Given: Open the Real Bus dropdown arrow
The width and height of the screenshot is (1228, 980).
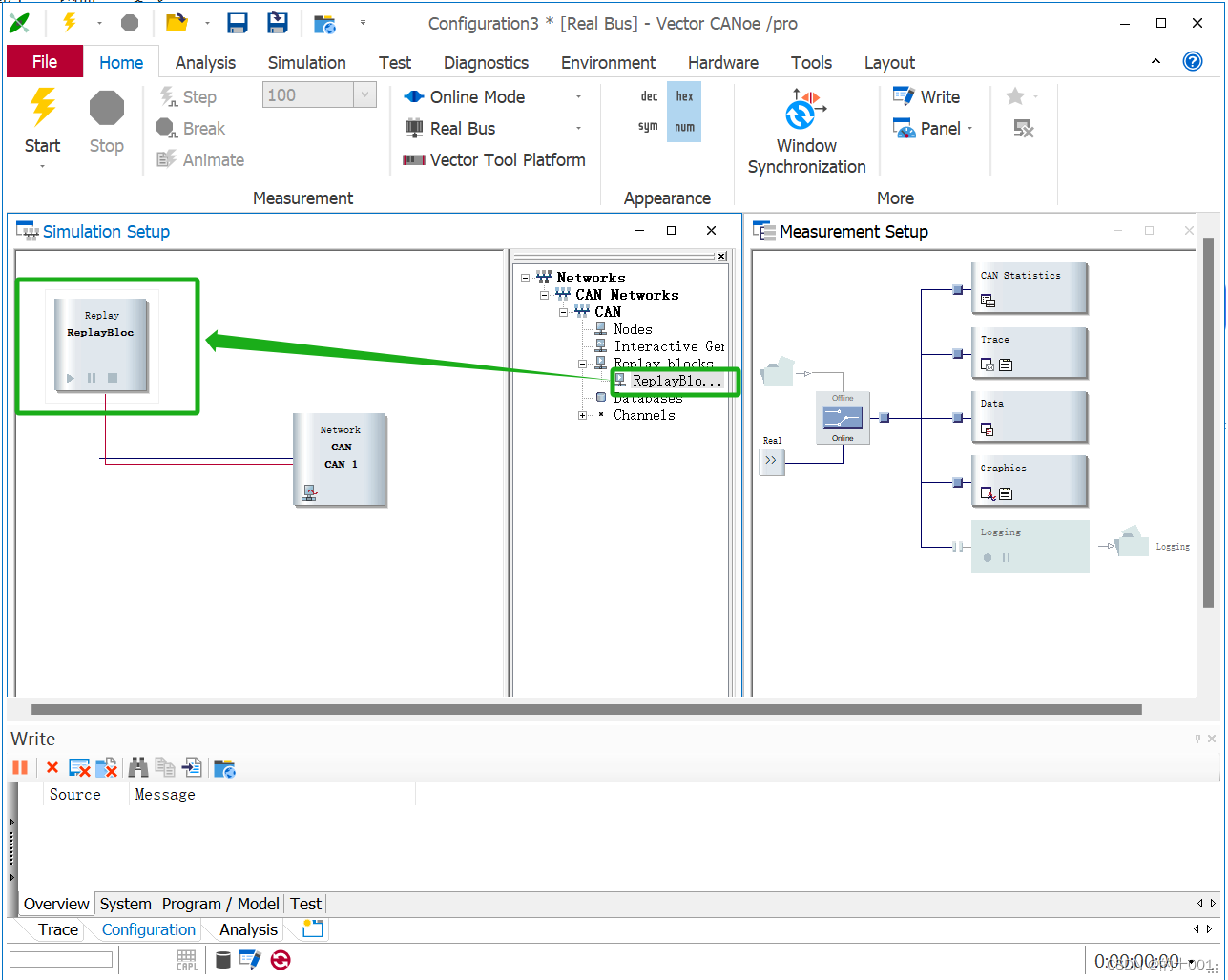Looking at the screenshot, I should pyautogui.click(x=578, y=129).
